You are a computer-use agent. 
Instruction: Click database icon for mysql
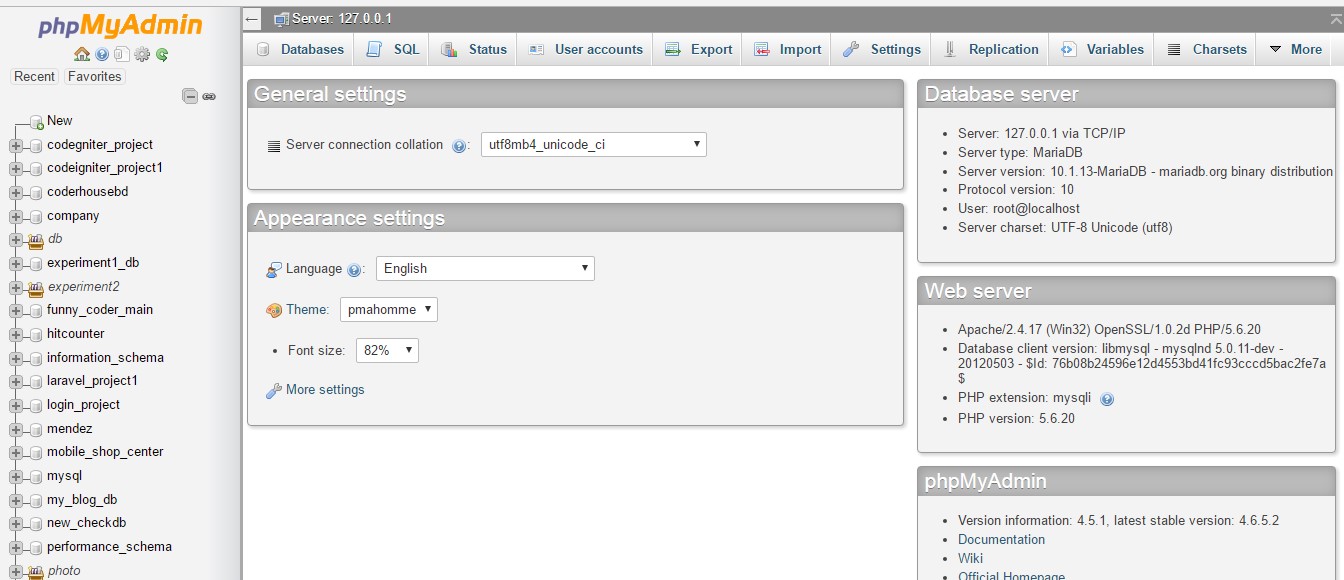point(36,476)
